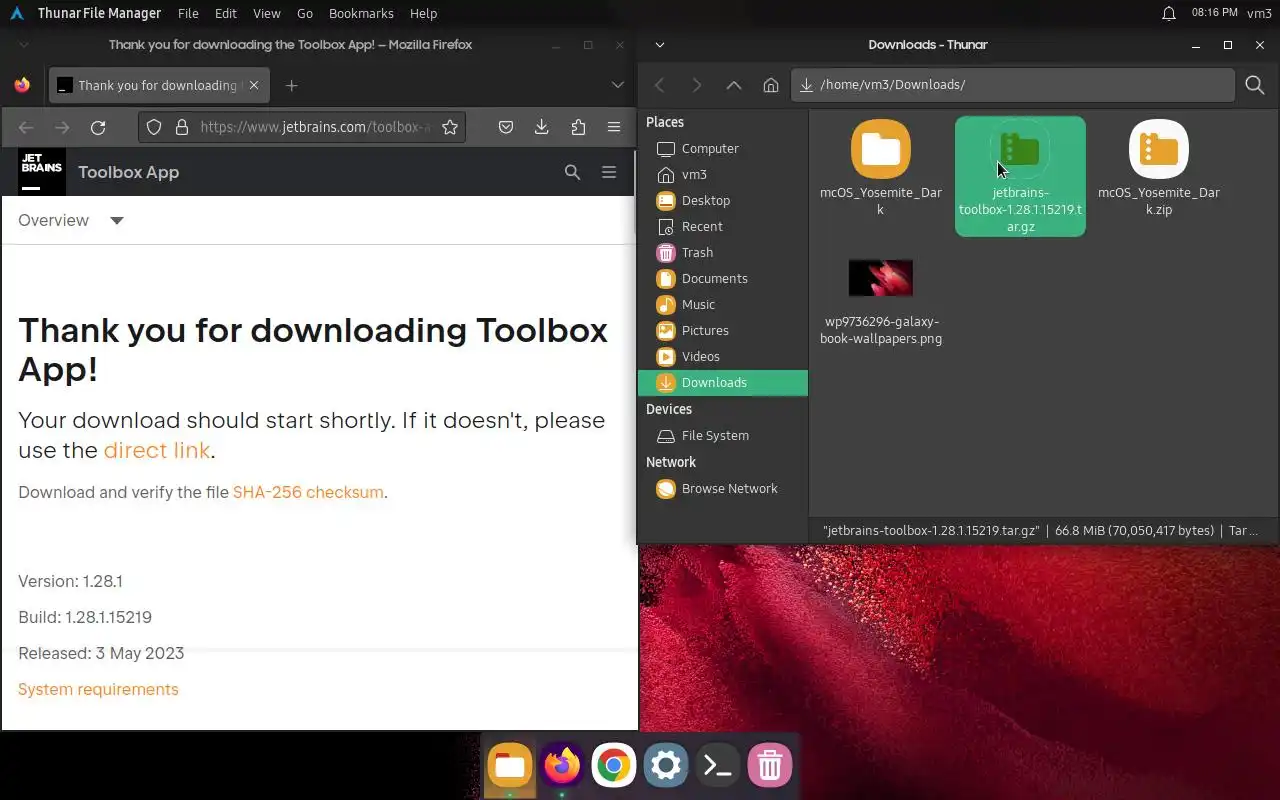Image resolution: width=1280 pixels, height=800 pixels.
Task: Select Downloads in Places sidebar
Action: click(722, 382)
